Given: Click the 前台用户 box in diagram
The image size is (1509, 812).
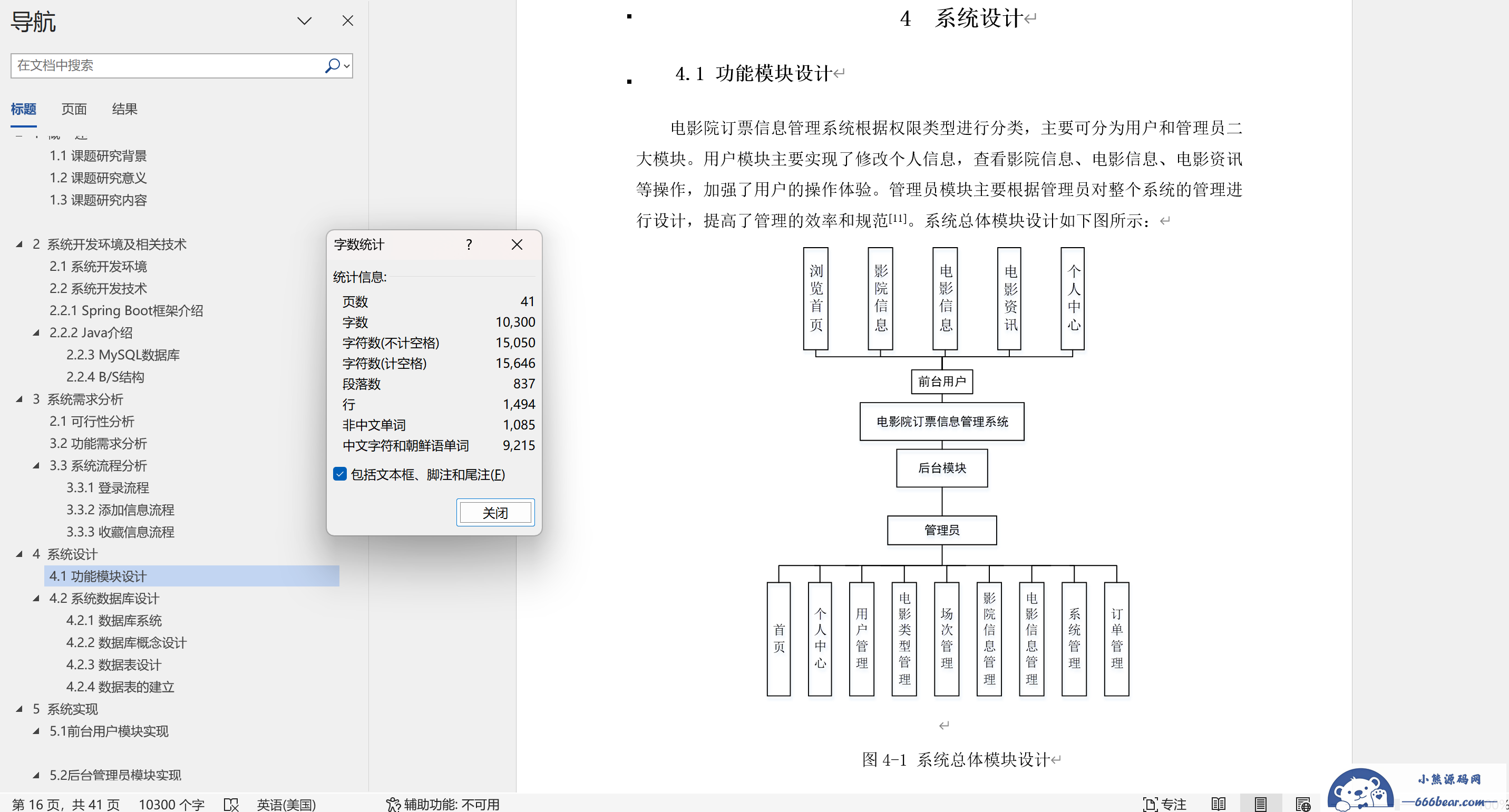Looking at the screenshot, I should (941, 381).
